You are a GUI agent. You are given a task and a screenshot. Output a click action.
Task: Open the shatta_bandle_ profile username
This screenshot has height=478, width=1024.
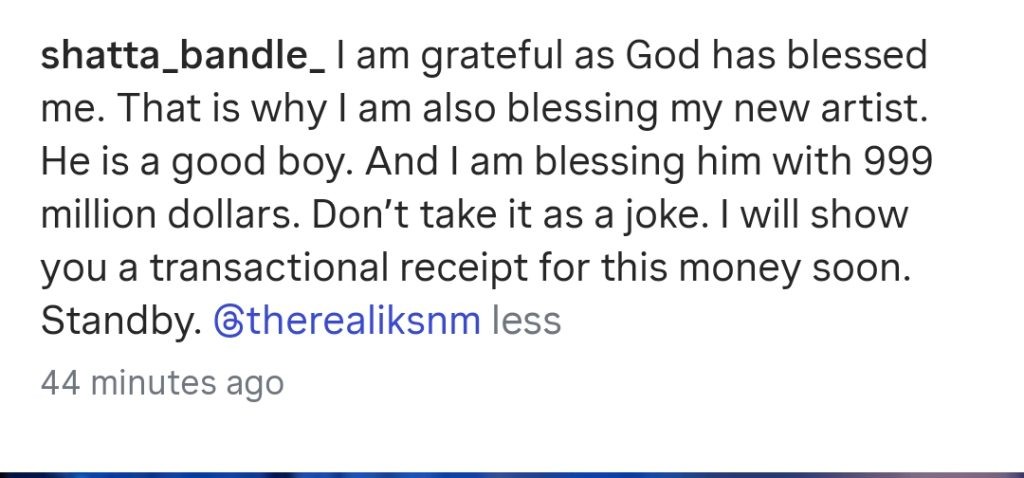(183, 57)
